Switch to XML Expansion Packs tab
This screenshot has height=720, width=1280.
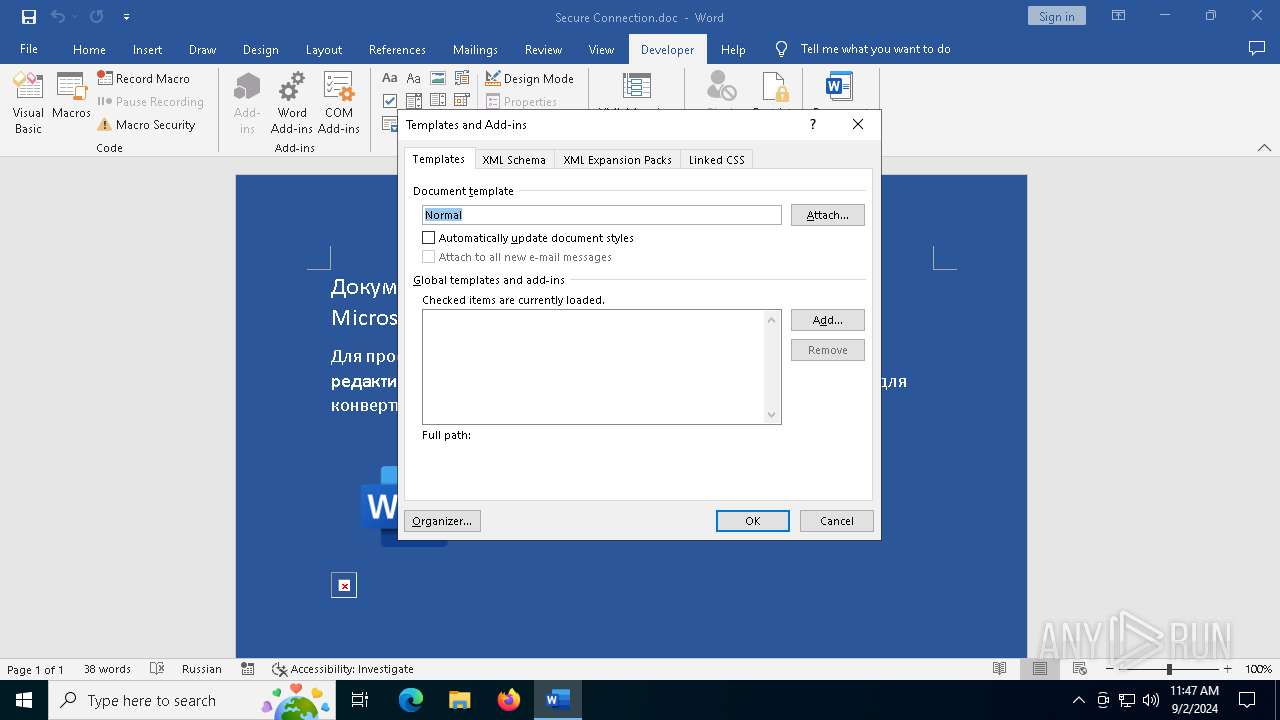point(617,160)
